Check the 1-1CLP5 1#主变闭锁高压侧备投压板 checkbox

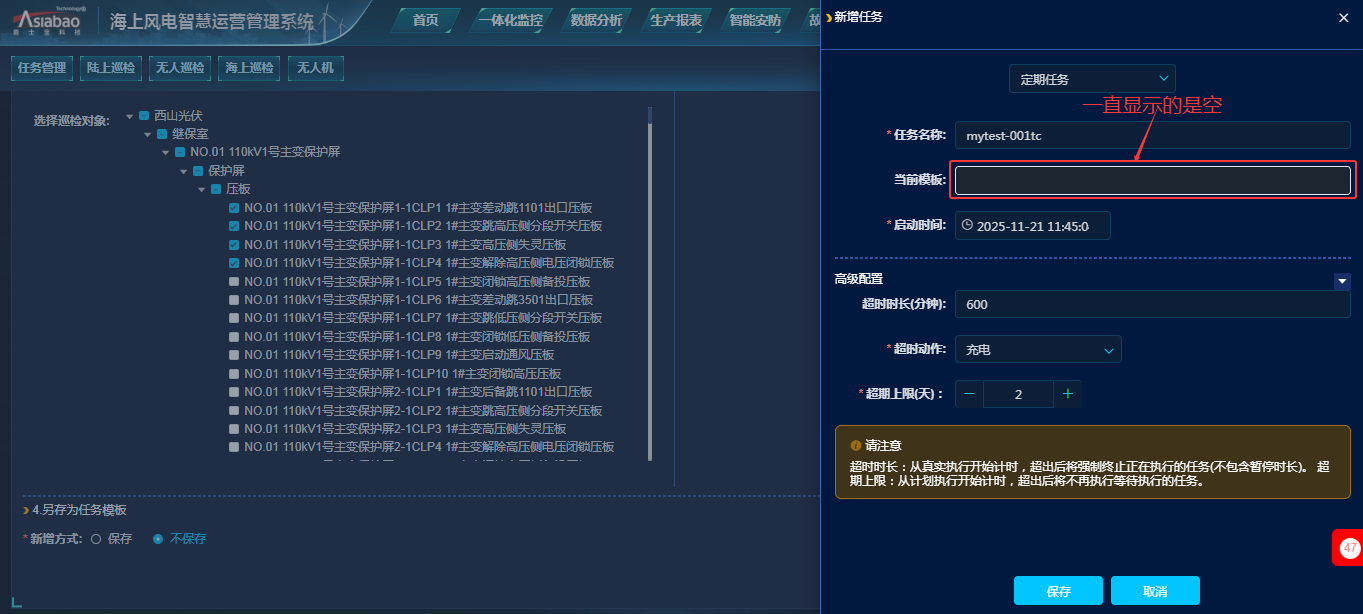coord(234,282)
